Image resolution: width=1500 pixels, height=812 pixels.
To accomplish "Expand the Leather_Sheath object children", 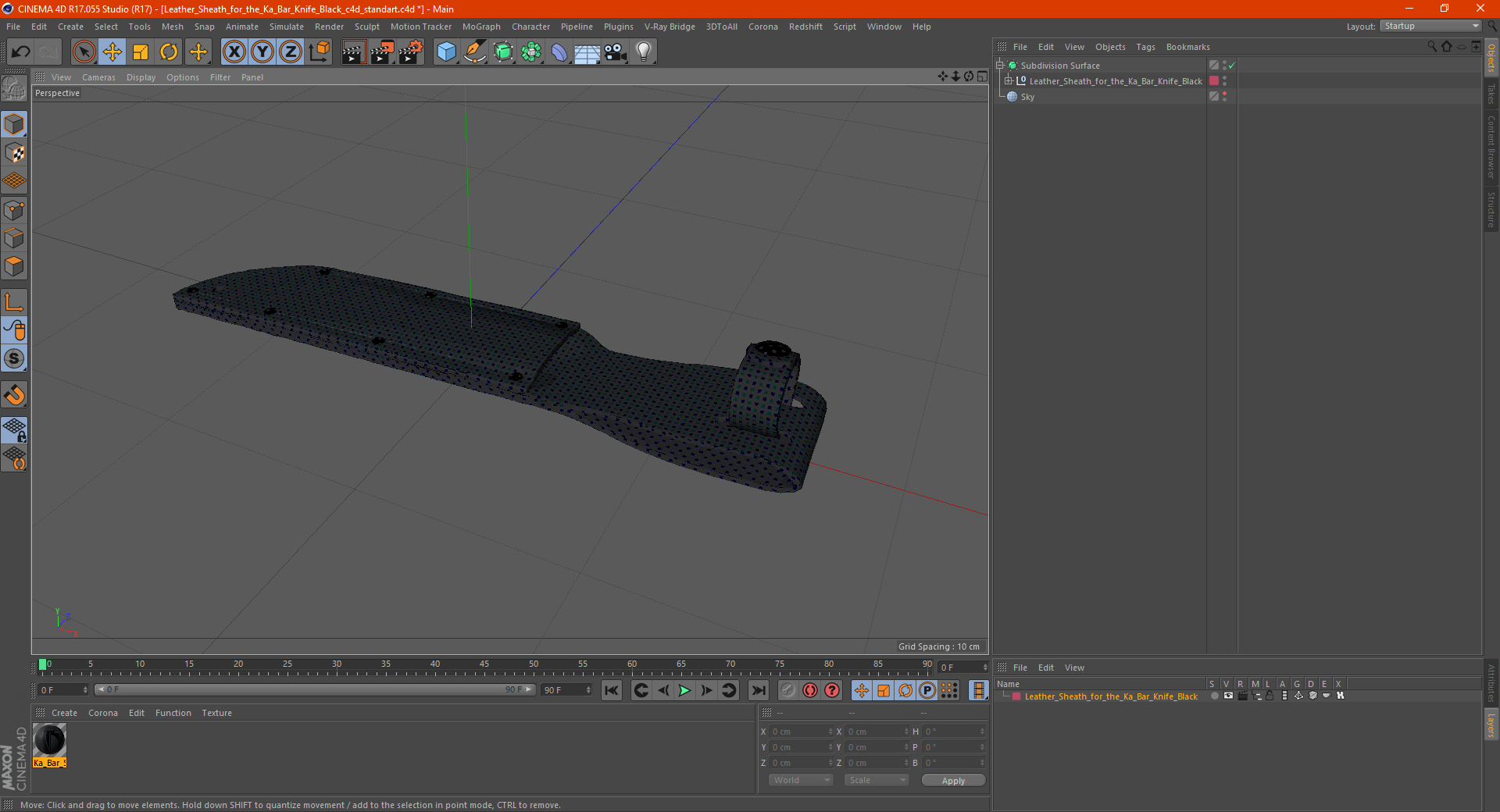I will tap(1009, 81).
